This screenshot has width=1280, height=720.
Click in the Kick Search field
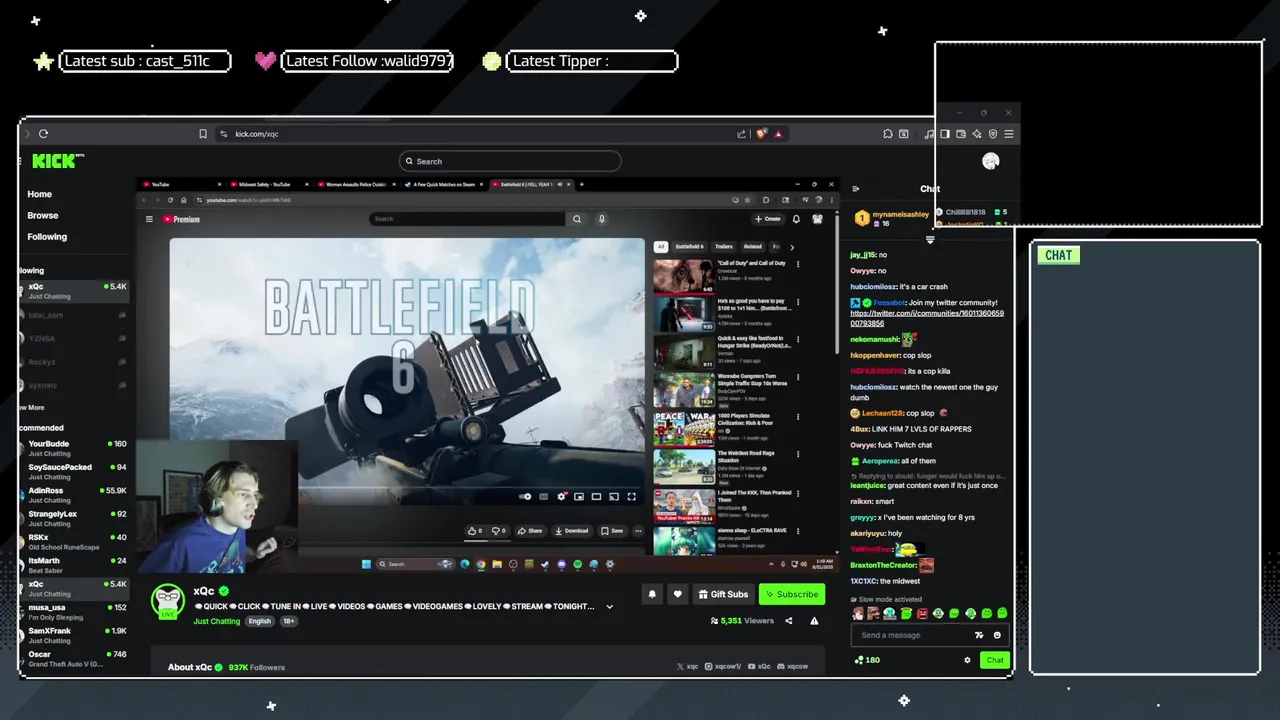(x=510, y=161)
